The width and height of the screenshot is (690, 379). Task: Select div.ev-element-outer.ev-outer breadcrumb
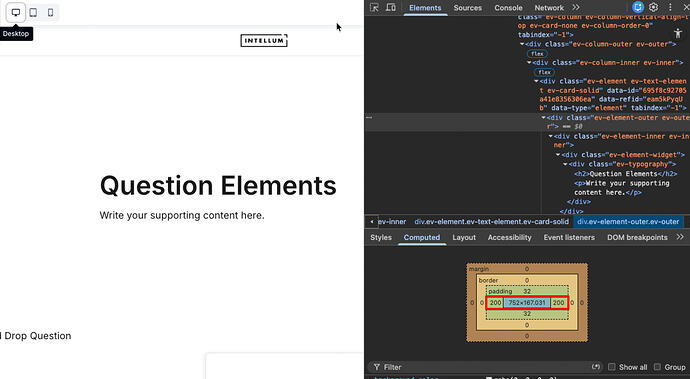[628, 221]
